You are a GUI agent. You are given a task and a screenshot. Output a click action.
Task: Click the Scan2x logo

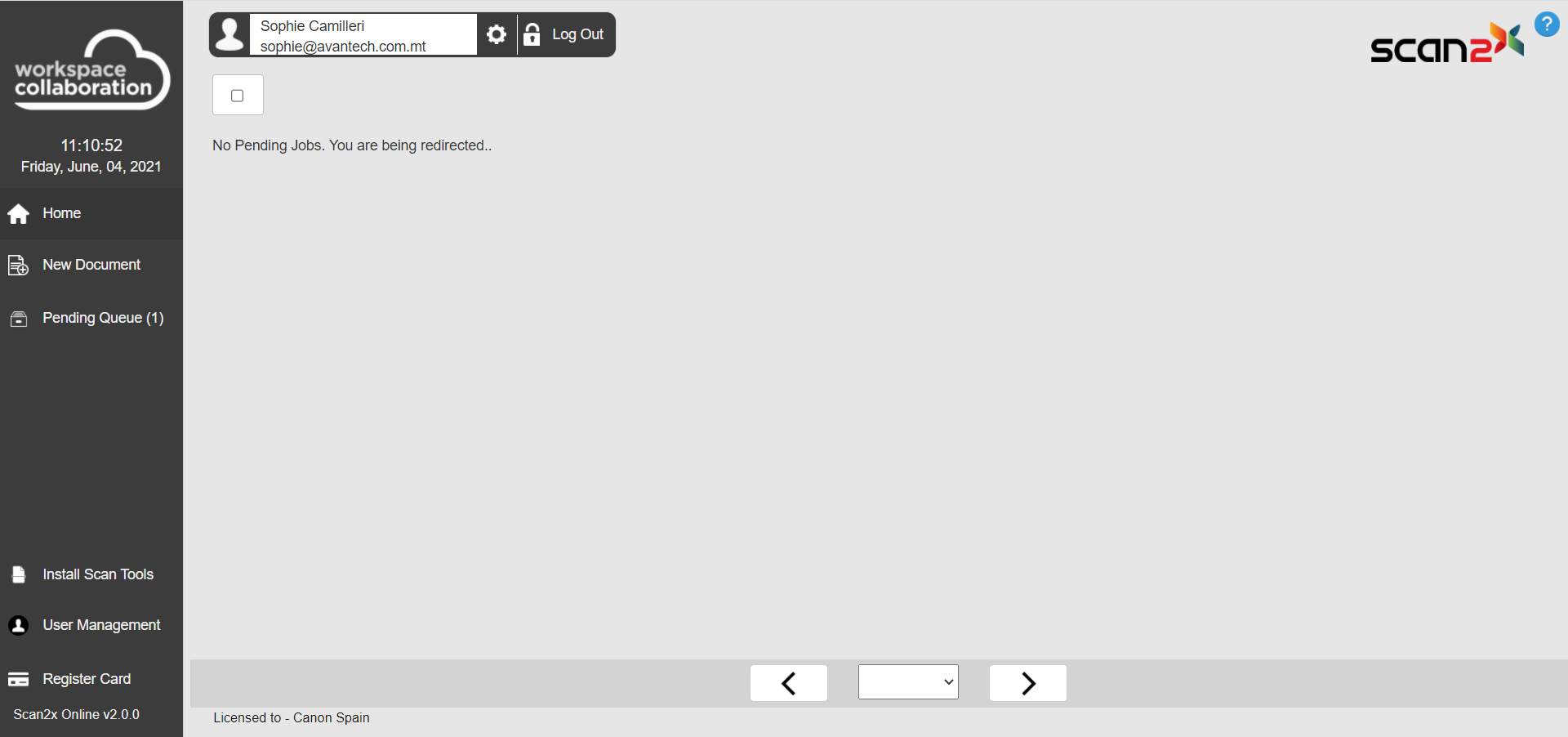pyautogui.click(x=1446, y=44)
